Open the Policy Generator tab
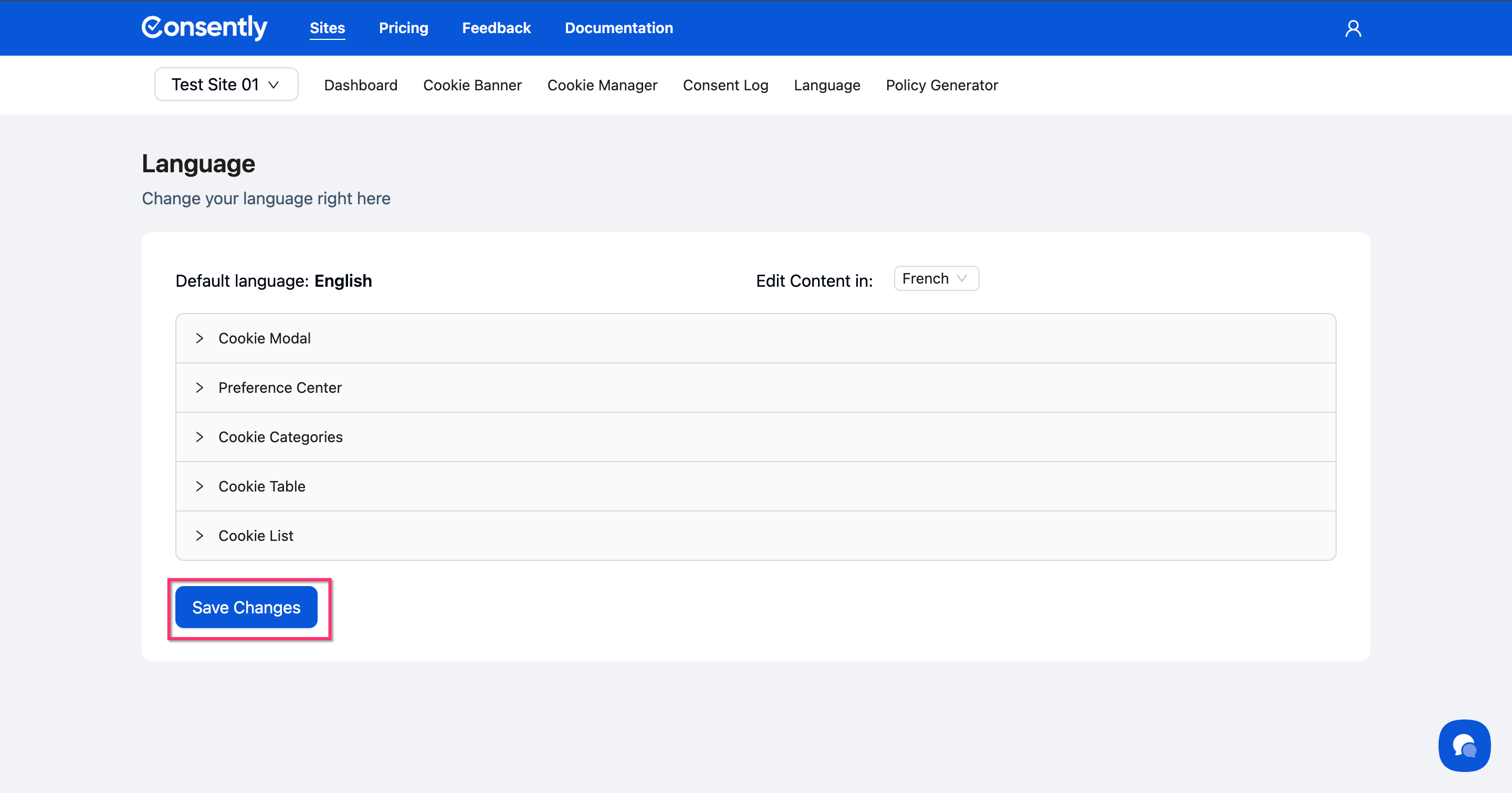This screenshot has height=793, width=1512. [x=941, y=85]
